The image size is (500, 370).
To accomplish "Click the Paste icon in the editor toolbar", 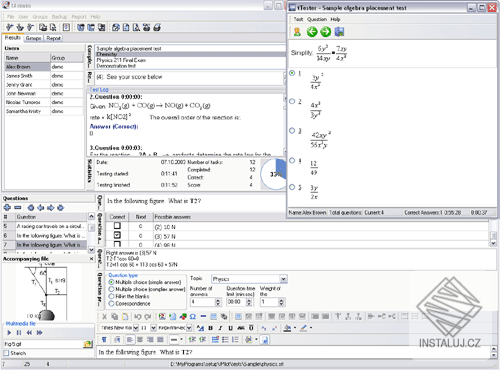I will [125, 317].
